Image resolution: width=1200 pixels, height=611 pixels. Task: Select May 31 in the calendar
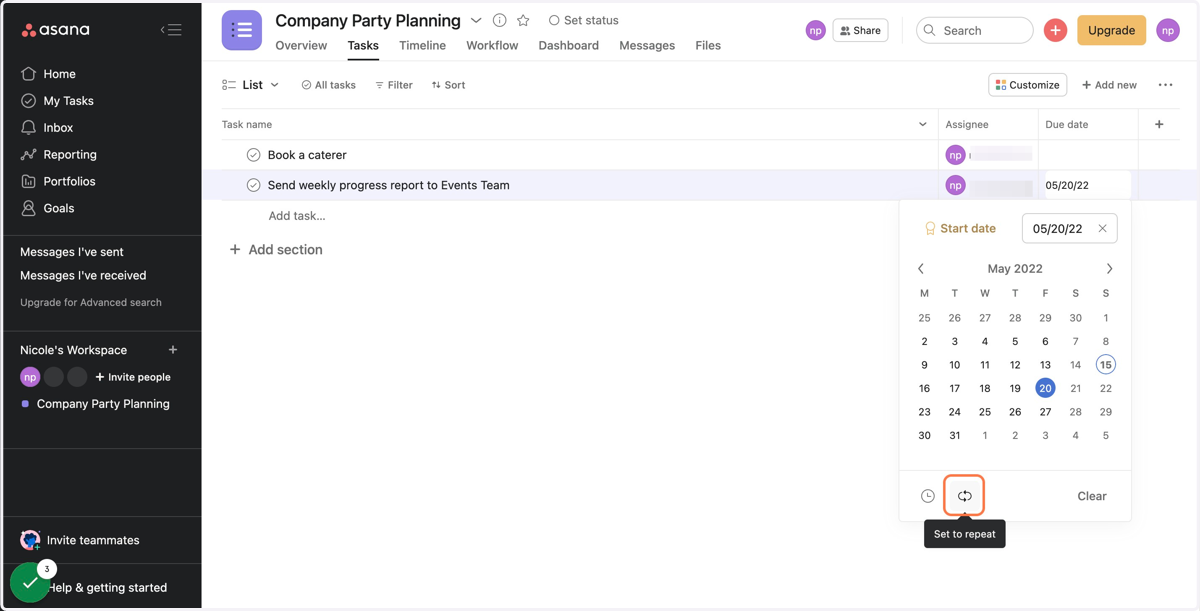pos(954,436)
